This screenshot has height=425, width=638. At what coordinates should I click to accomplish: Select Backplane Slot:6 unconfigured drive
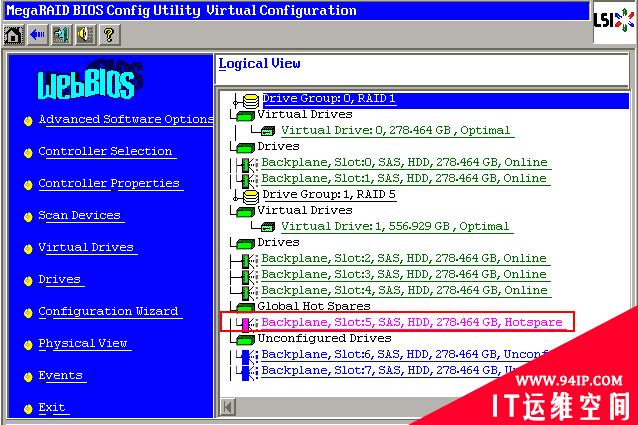click(404, 355)
